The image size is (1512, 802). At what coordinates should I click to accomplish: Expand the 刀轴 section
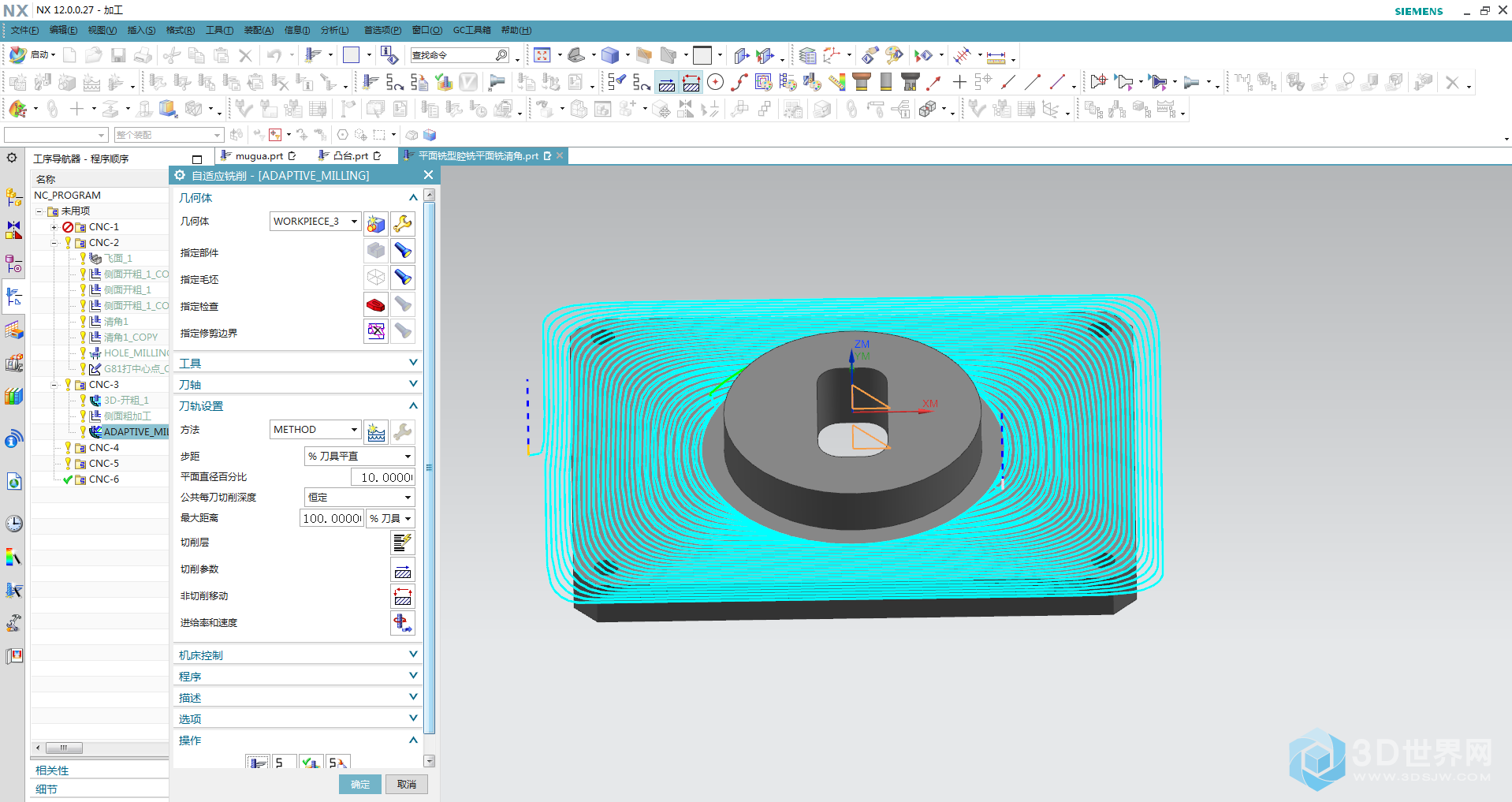point(413,384)
